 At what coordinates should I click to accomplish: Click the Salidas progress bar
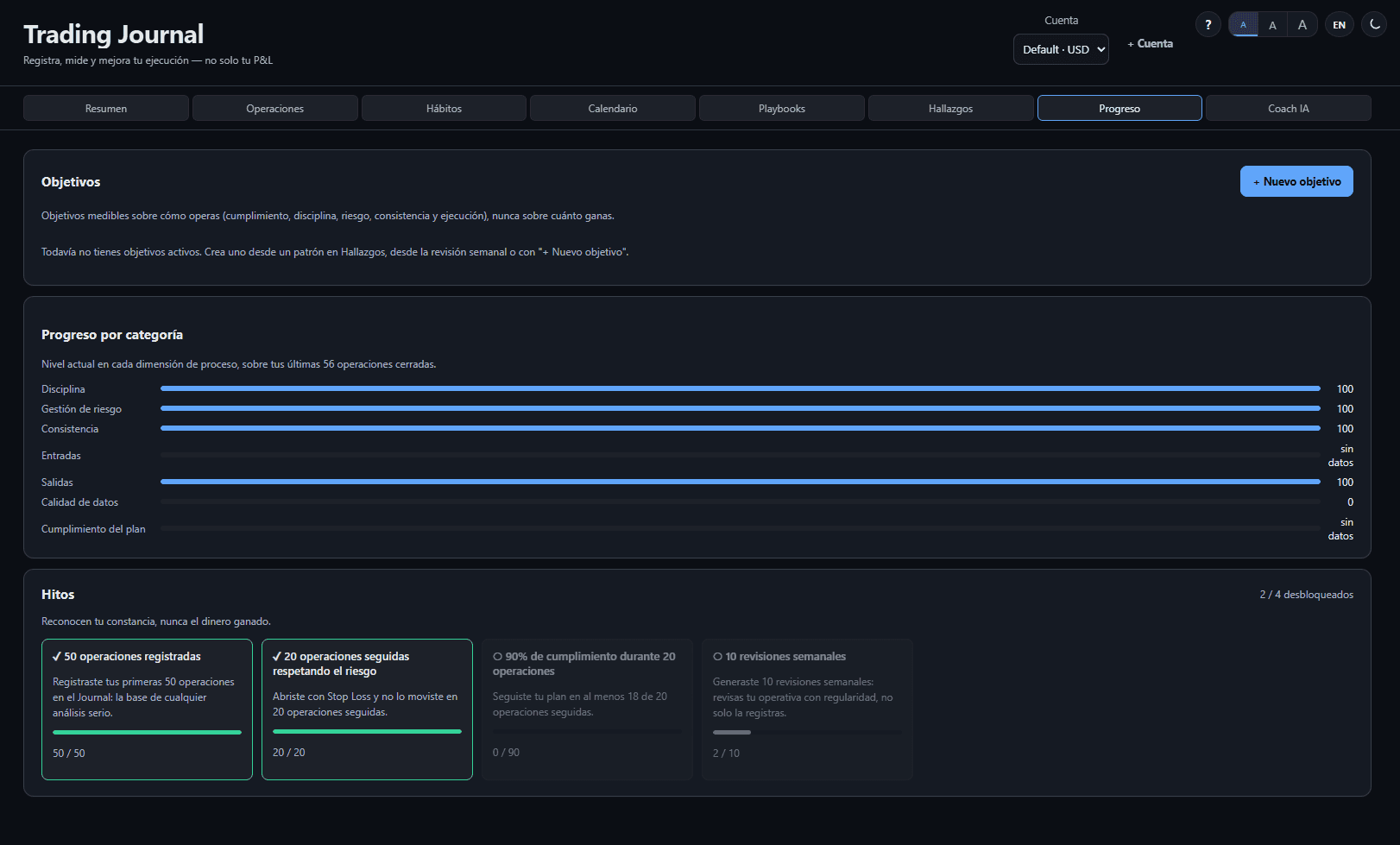[x=741, y=482]
